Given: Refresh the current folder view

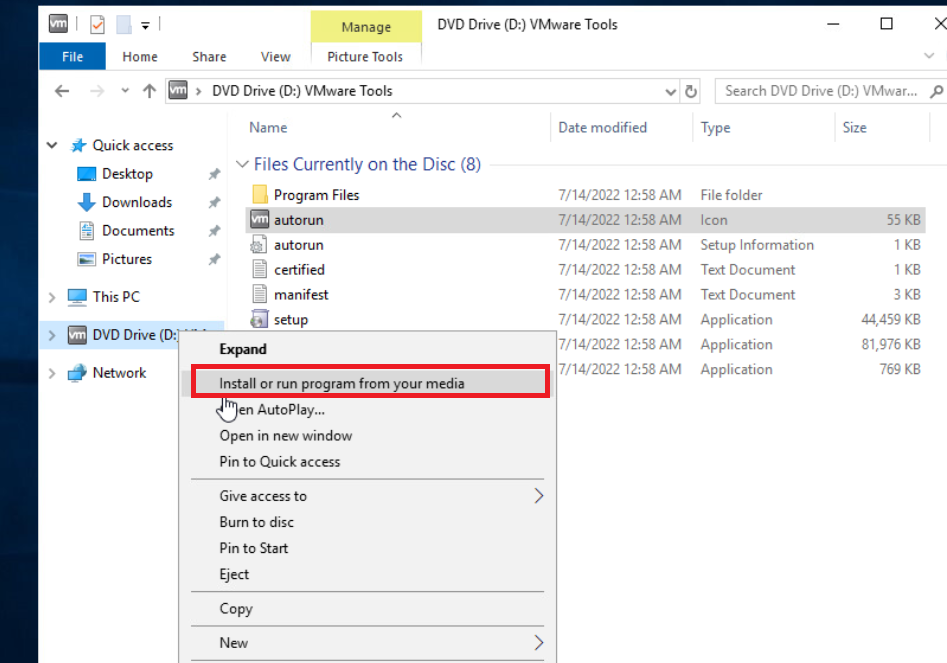Looking at the screenshot, I should click(691, 92).
